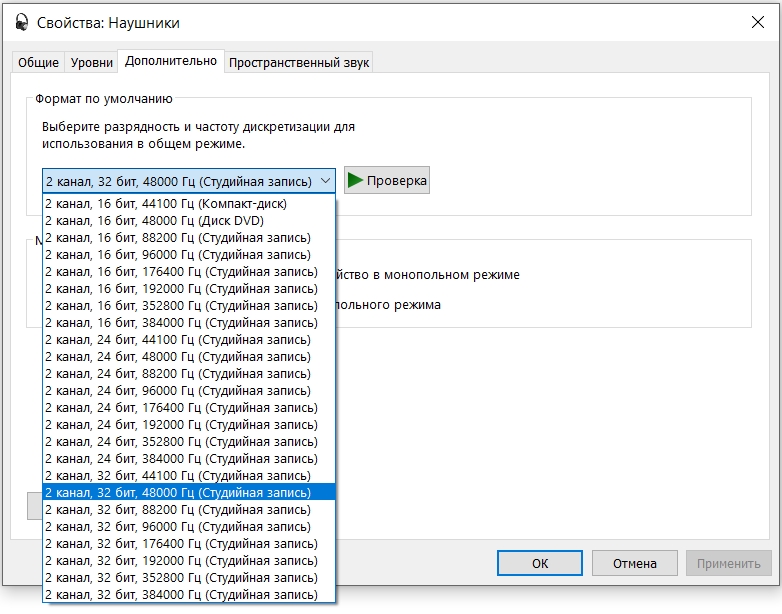Choose 2 канал, 16 бит, 352800 Гц entry

click(189, 305)
